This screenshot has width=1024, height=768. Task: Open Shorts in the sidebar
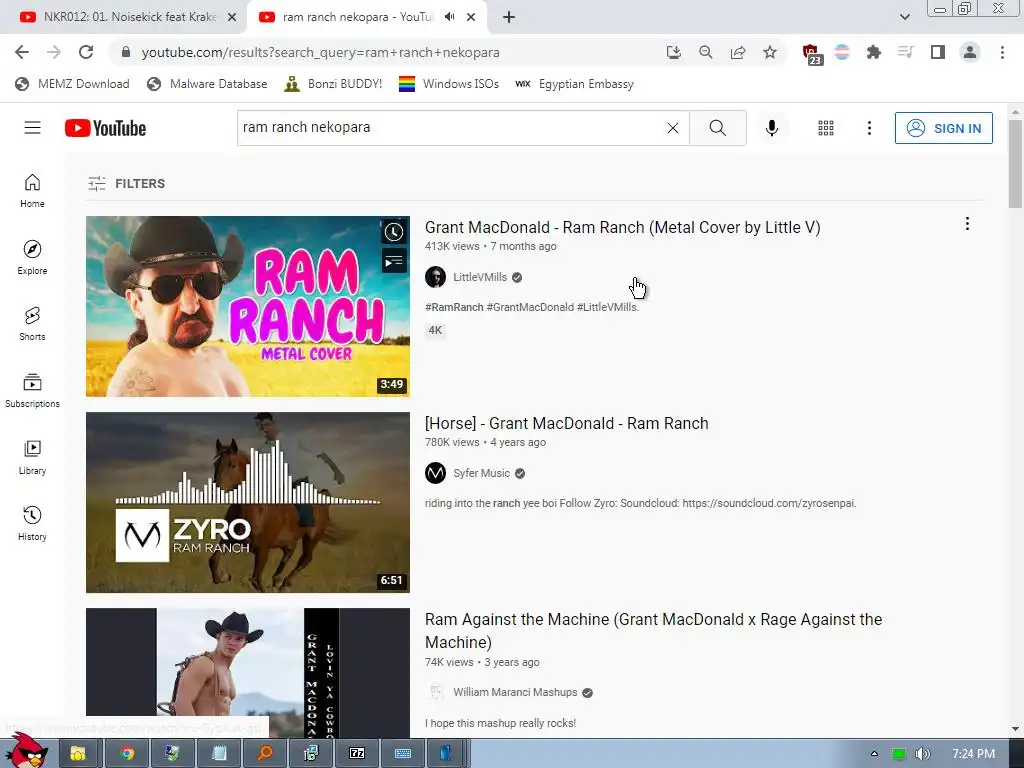coord(32,324)
